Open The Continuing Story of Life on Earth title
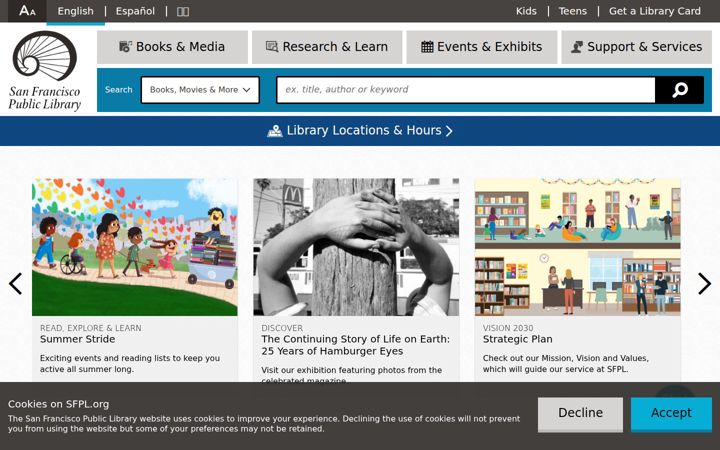Viewport: 720px width, 450px height. click(x=355, y=345)
